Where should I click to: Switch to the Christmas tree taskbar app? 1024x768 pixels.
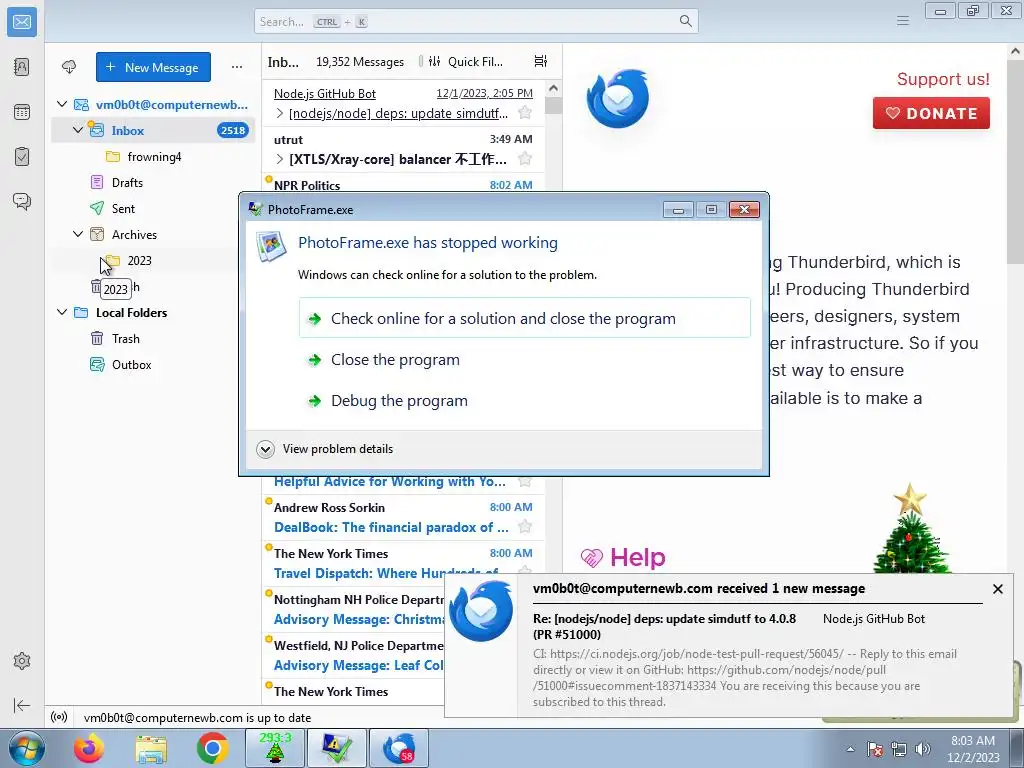(x=275, y=748)
